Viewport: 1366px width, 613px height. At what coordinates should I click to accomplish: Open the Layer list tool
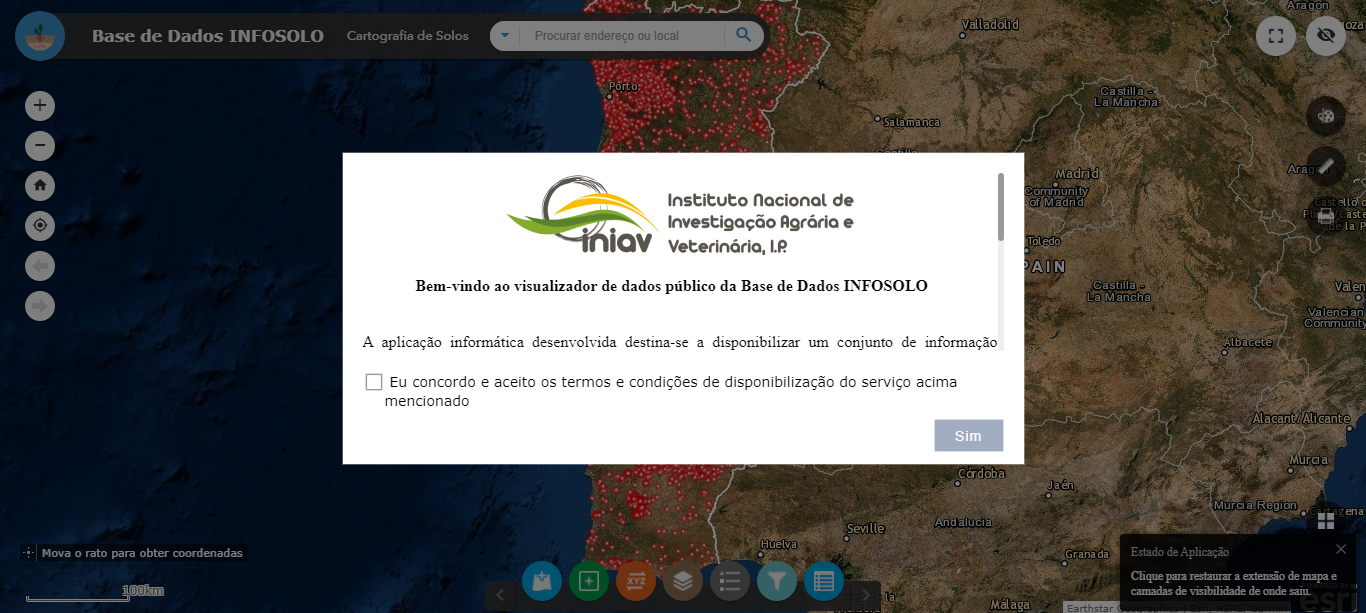tap(683, 581)
